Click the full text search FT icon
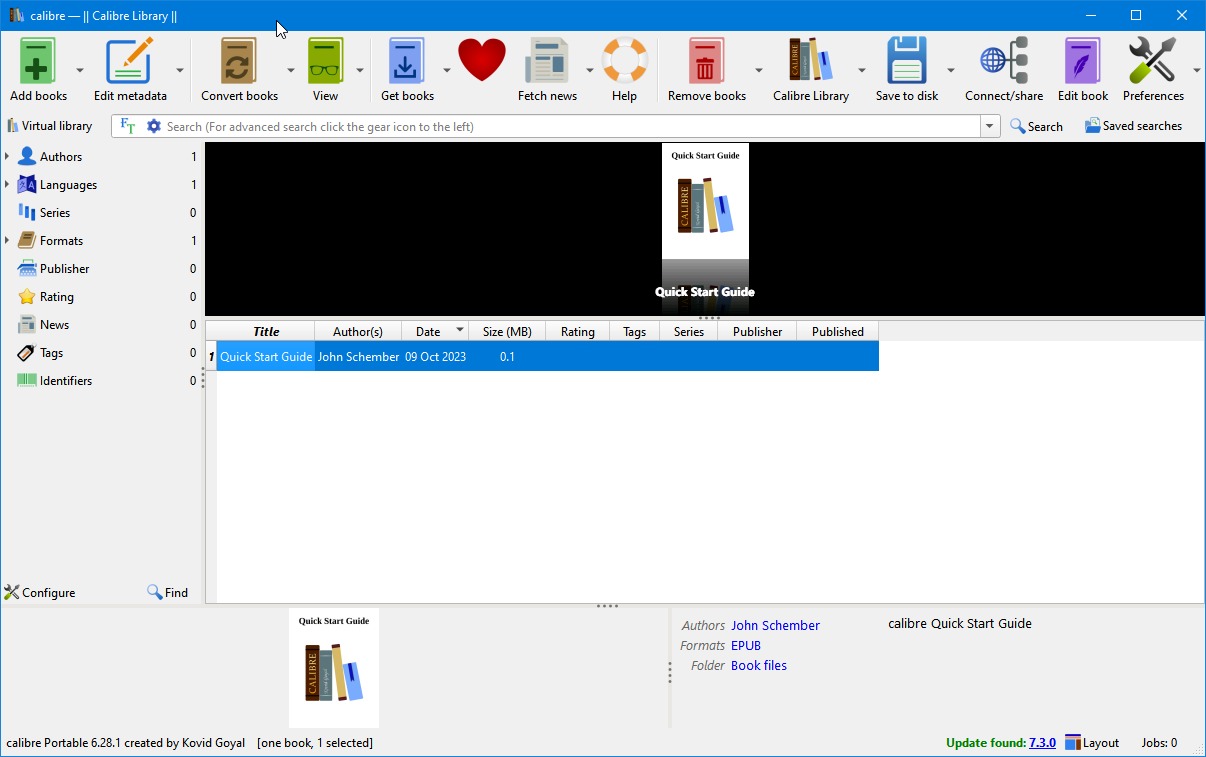Viewport: 1206px width, 757px height. (x=127, y=126)
